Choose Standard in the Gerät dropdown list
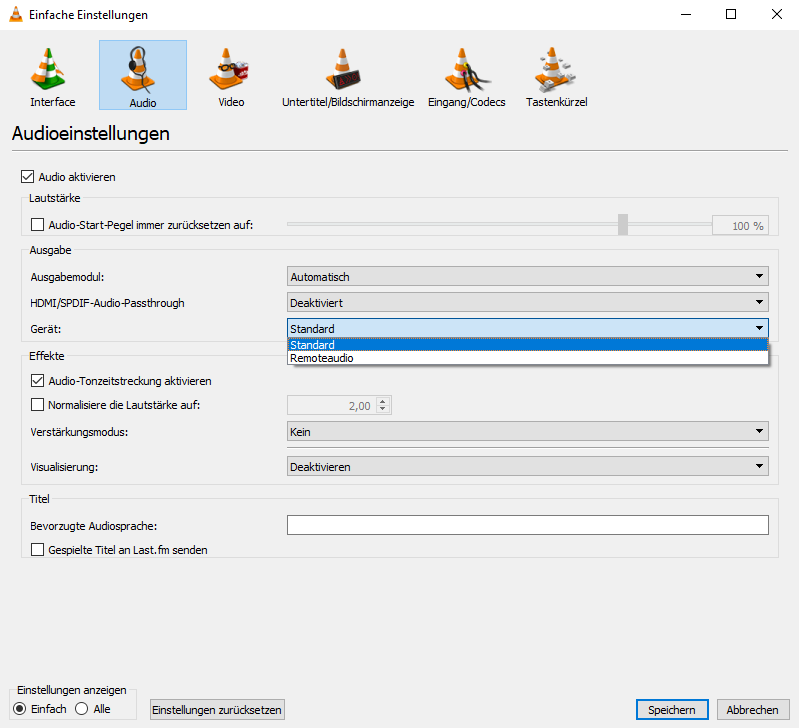This screenshot has height=728, width=799. 313,345
